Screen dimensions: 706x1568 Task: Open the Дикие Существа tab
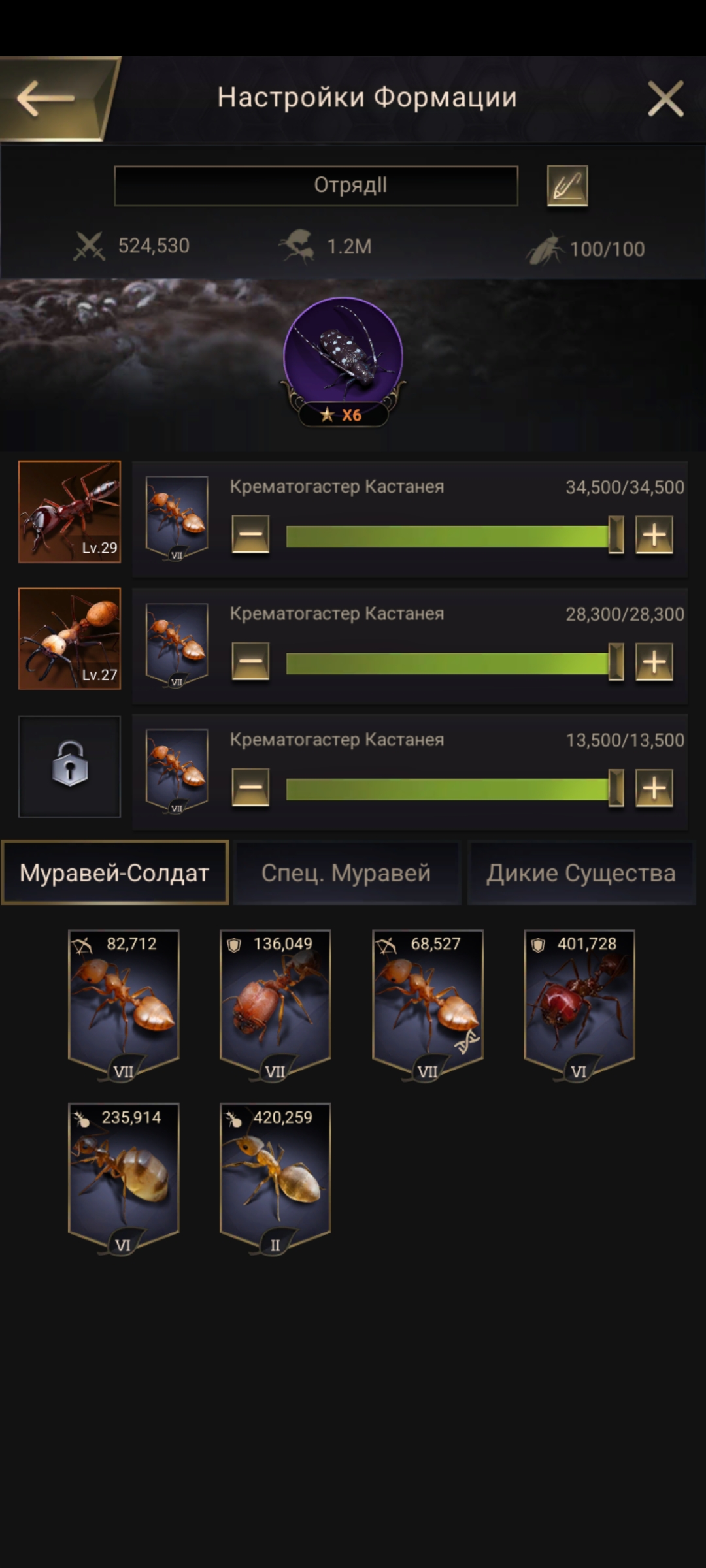pyautogui.click(x=581, y=872)
